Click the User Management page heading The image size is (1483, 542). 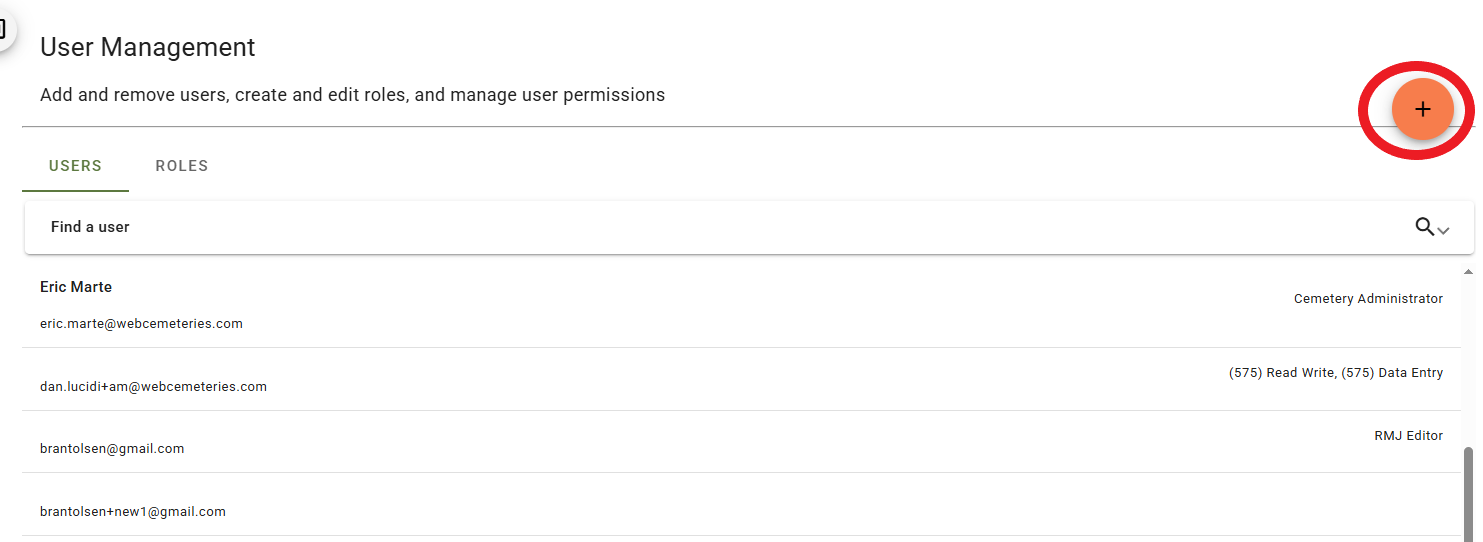coord(148,47)
